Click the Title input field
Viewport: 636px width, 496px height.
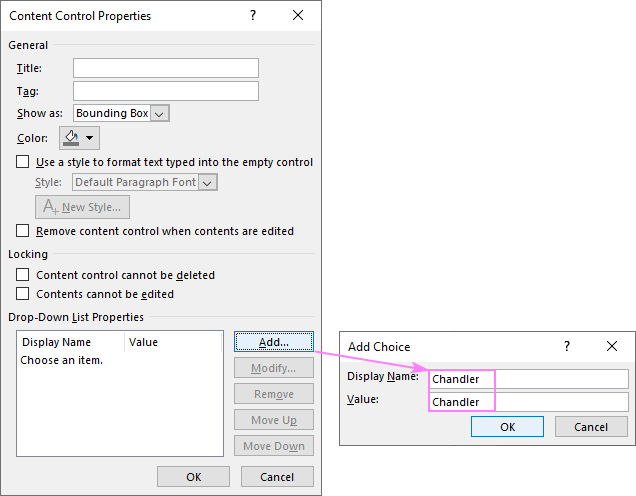165,68
